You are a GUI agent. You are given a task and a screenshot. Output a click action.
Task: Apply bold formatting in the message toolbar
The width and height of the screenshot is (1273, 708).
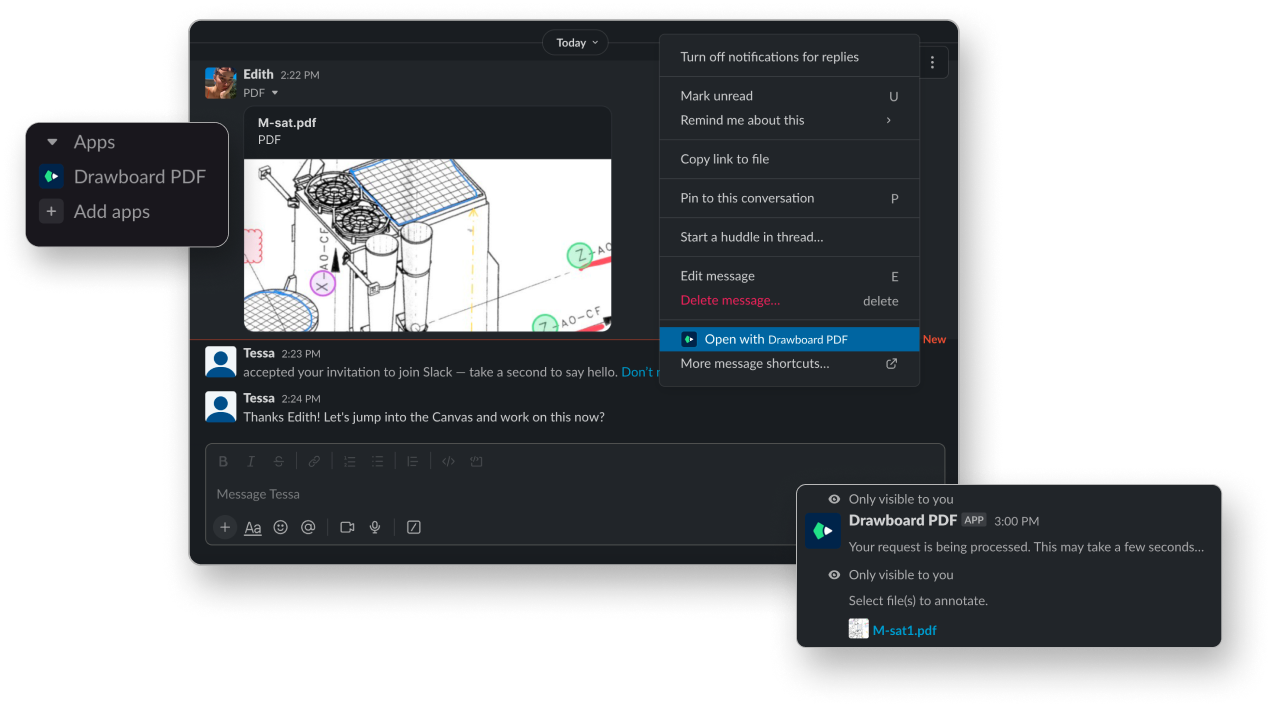[223, 461]
